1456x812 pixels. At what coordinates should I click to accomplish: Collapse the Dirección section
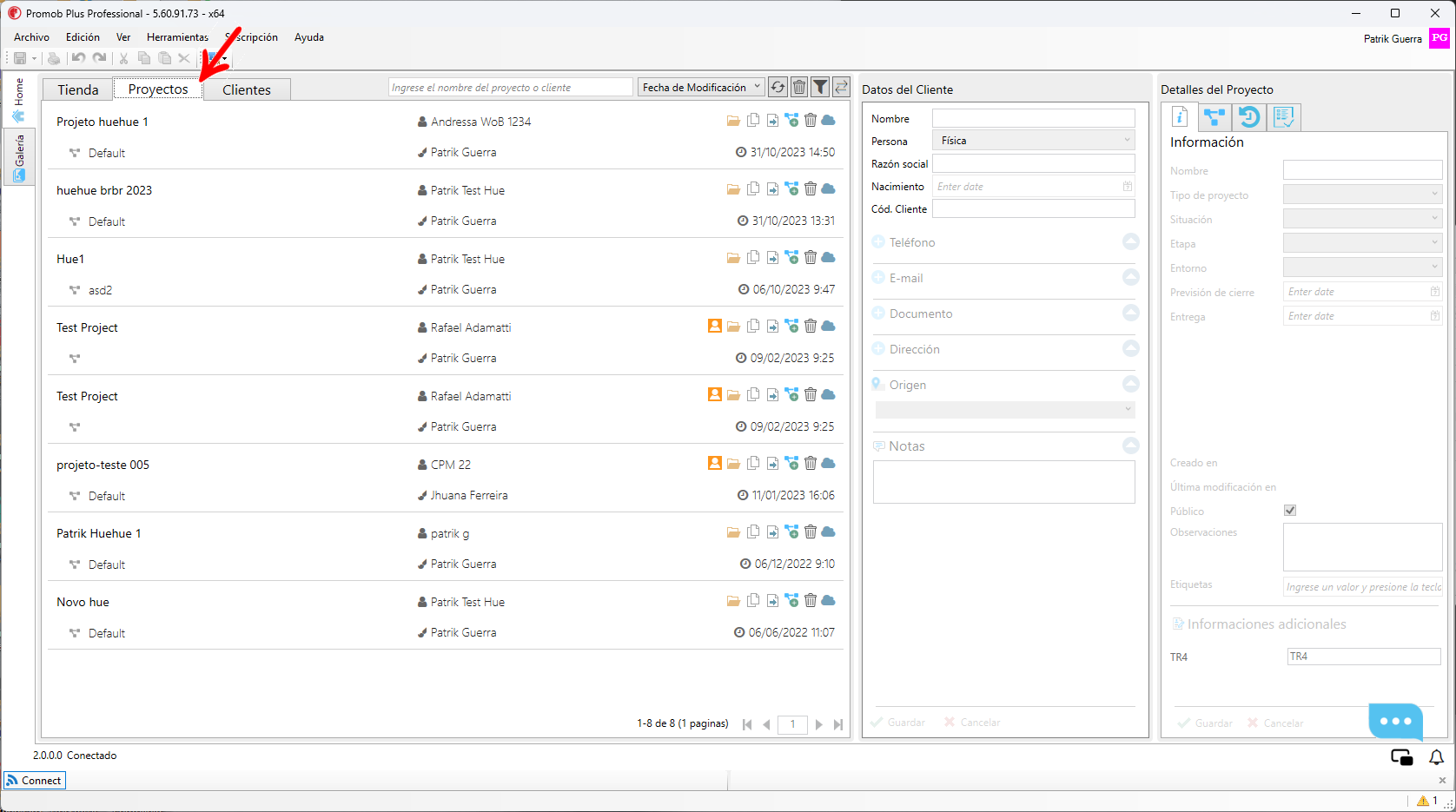tap(1130, 348)
